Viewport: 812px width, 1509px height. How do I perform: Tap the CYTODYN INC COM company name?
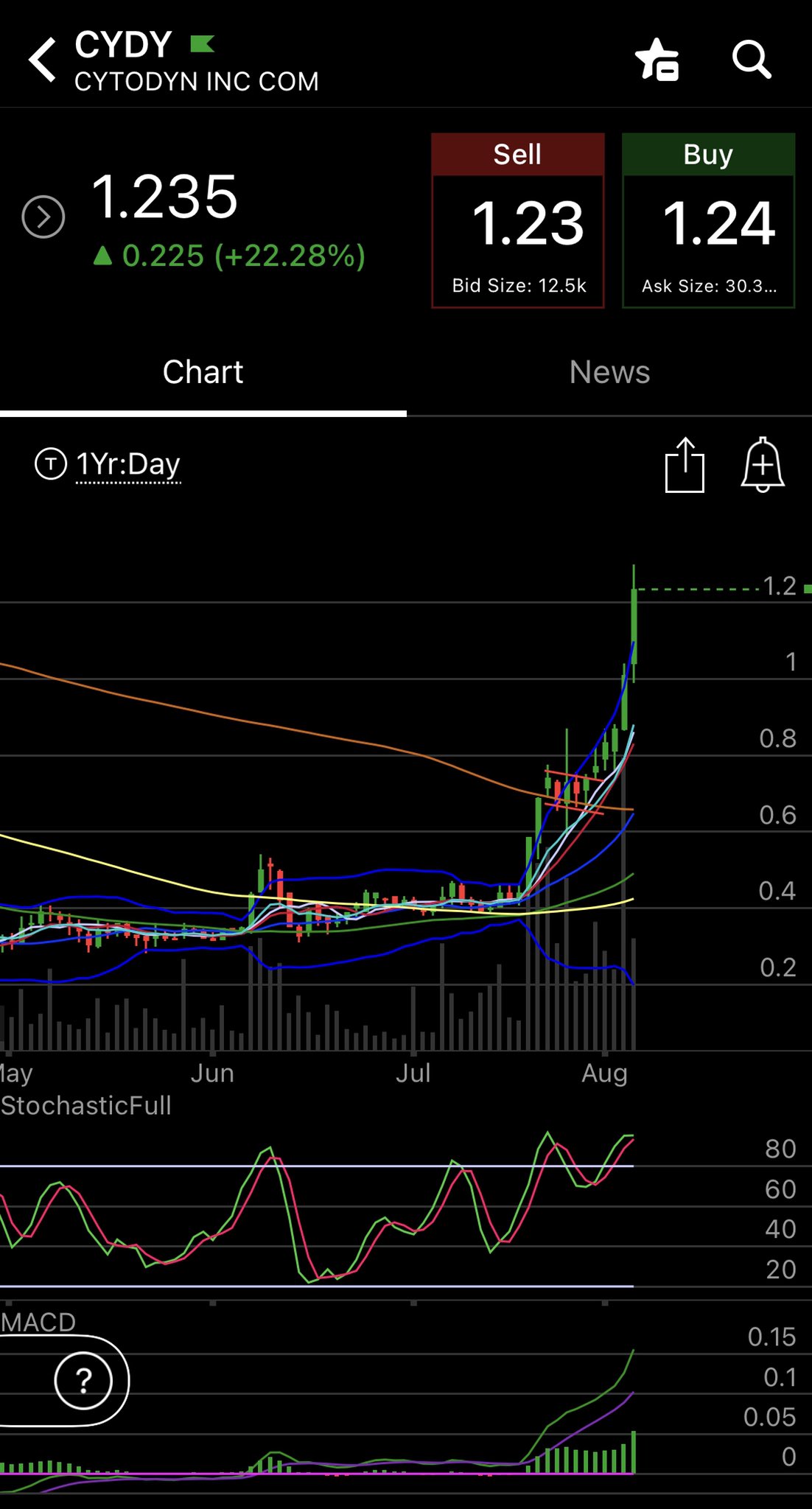click(197, 81)
